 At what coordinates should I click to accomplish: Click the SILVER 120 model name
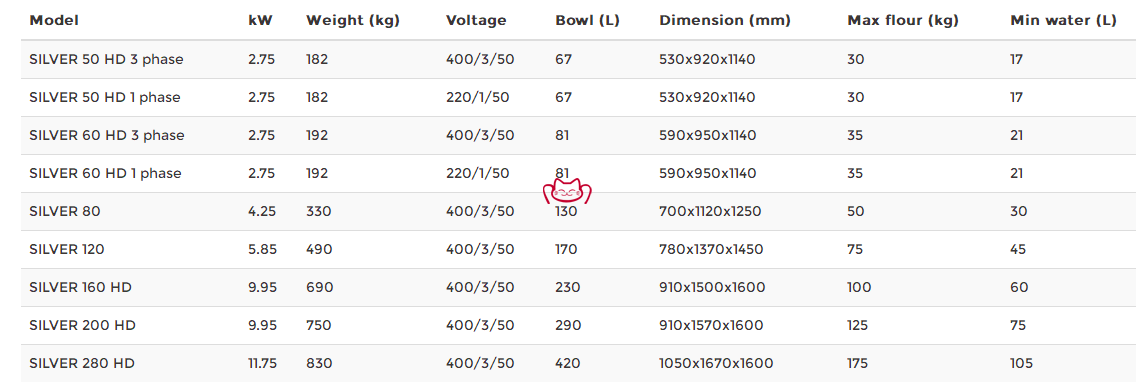67,250
